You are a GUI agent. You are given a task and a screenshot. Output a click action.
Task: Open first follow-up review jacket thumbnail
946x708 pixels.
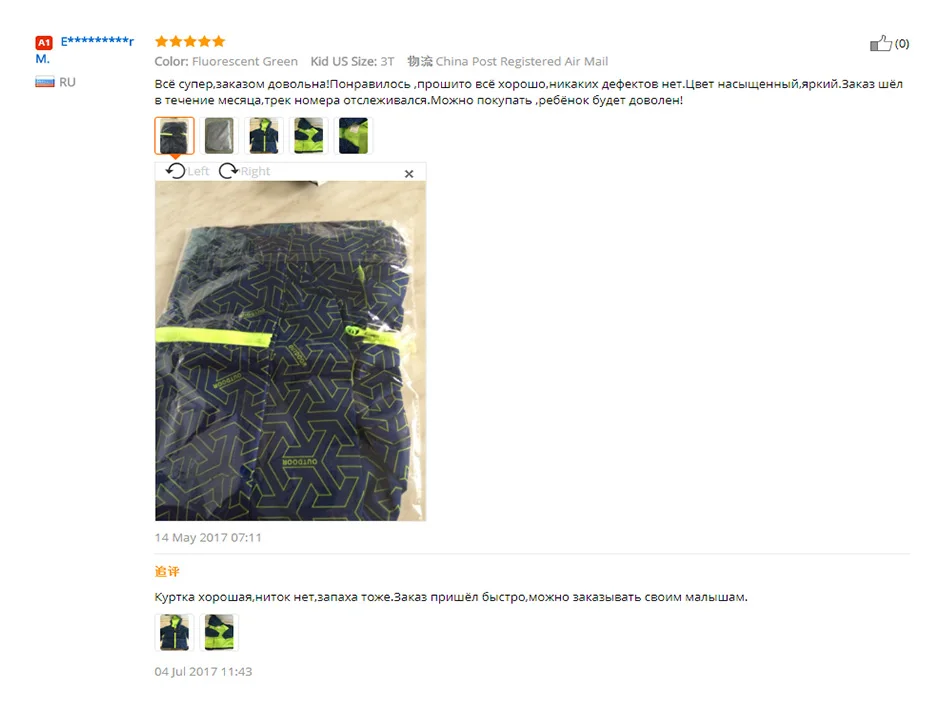174,632
